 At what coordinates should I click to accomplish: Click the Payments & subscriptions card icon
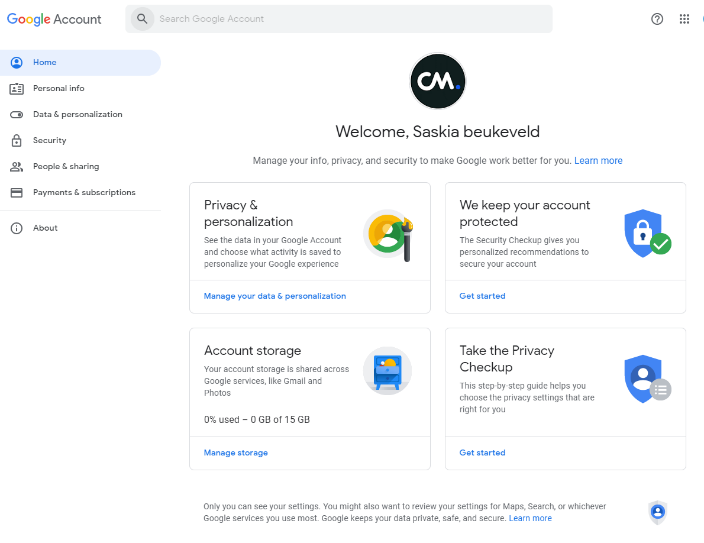click(x=16, y=192)
